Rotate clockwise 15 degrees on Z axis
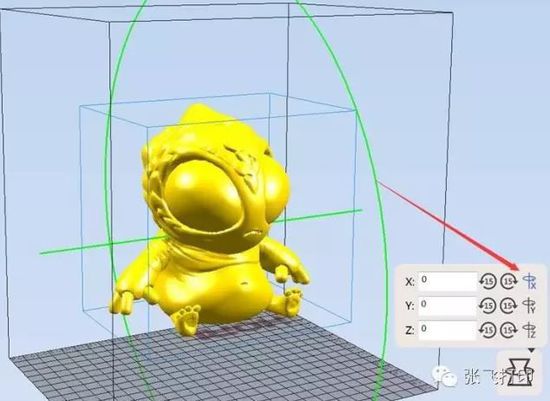This screenshot has height=401, width=550. click(x=509, y=330)
